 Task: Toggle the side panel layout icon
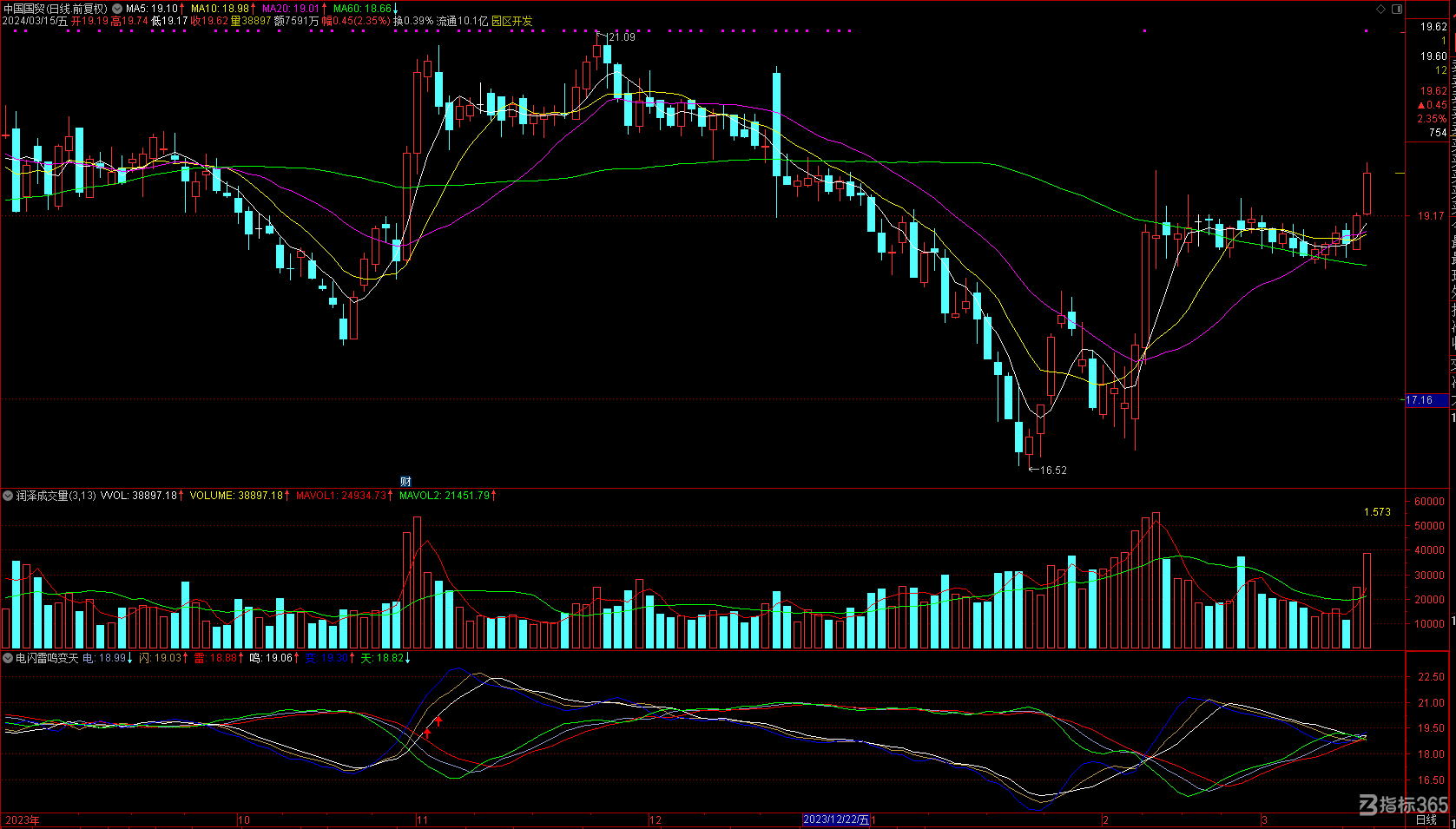pos(1397,9)
